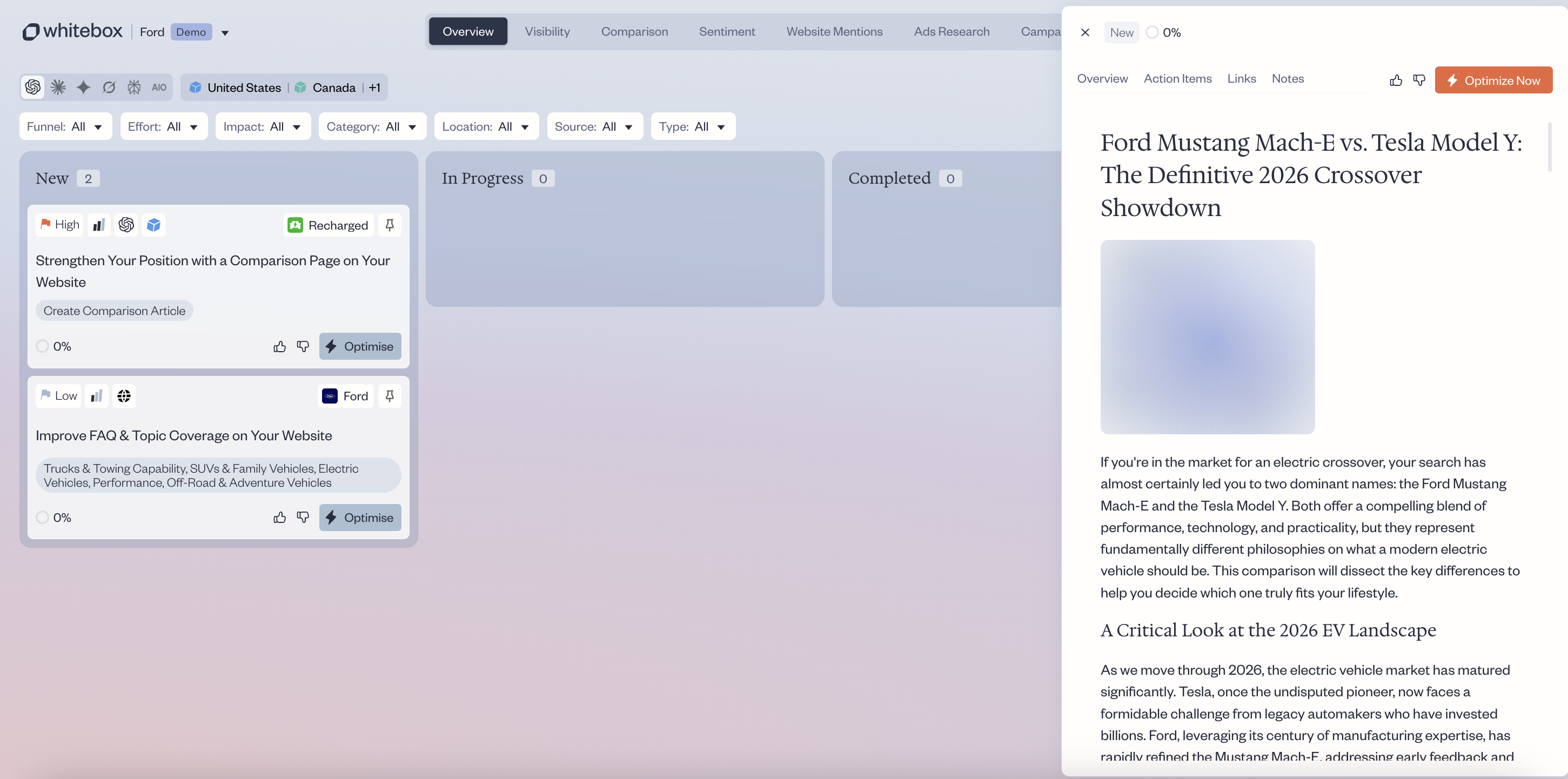
Task: Pin the Comparison Page card
Action: pos(390,225)
